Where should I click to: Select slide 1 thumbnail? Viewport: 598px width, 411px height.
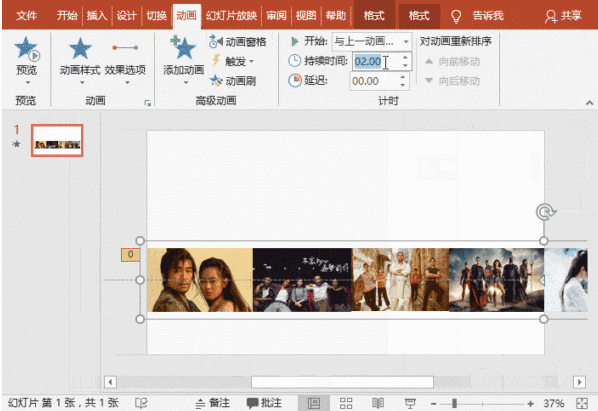pos(57,140)
